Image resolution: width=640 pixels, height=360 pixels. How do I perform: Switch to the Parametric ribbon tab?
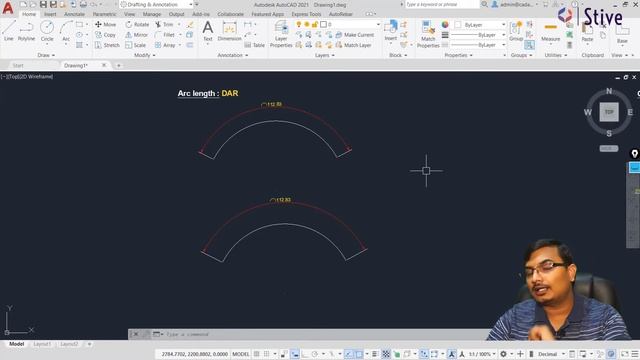click(x=104, y=14)
